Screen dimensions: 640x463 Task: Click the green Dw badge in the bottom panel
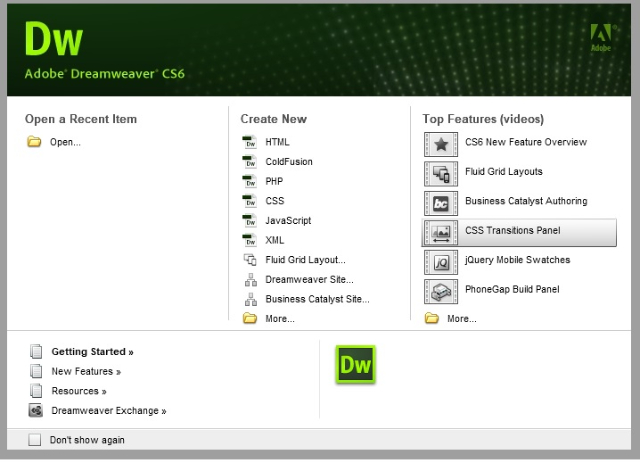(x=356, y=365)
